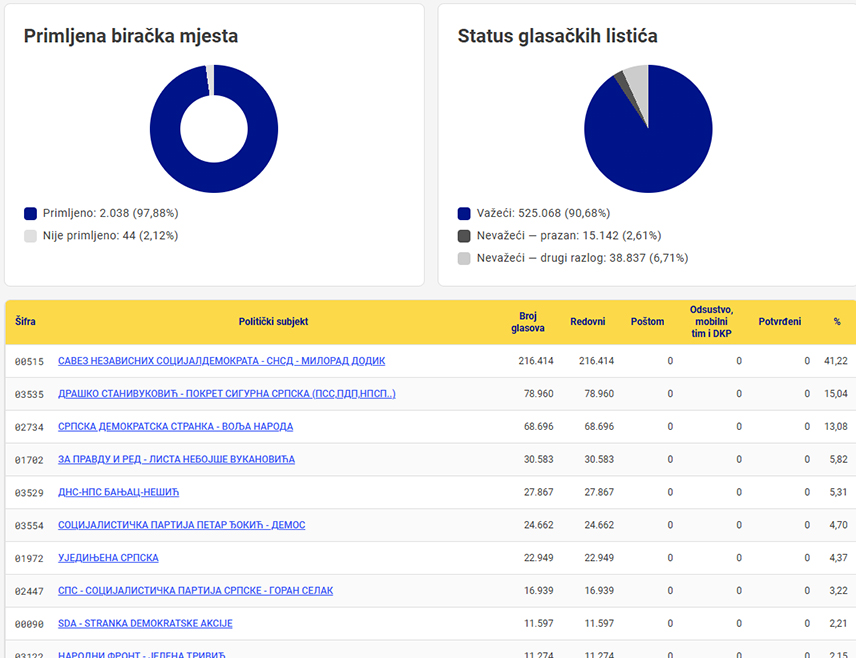This screenshot has height=658, width=856.
Task: Click the dark gray Nevažeći prazan legend swatch
Action: [x=464, y=236]
